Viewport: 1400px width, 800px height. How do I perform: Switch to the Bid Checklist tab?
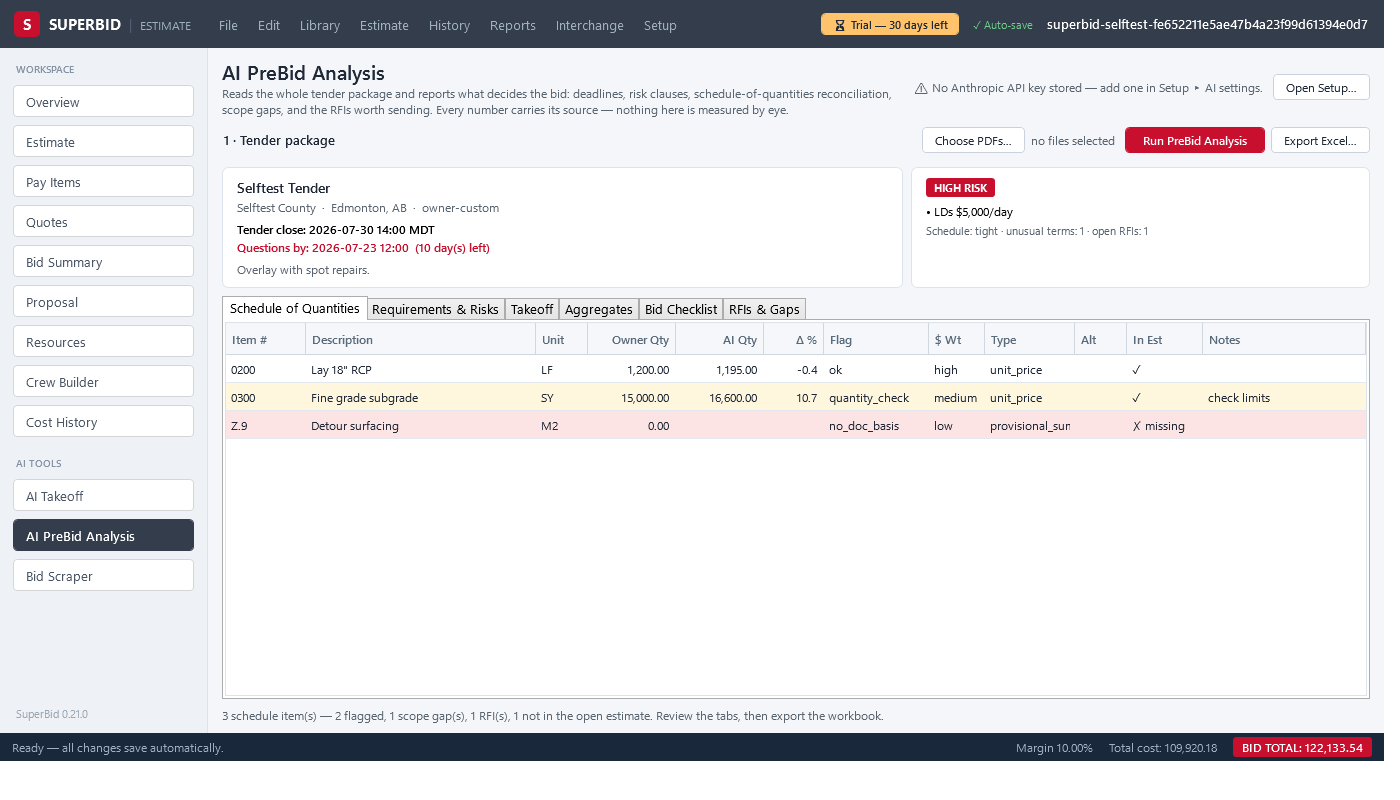[681, 309]
